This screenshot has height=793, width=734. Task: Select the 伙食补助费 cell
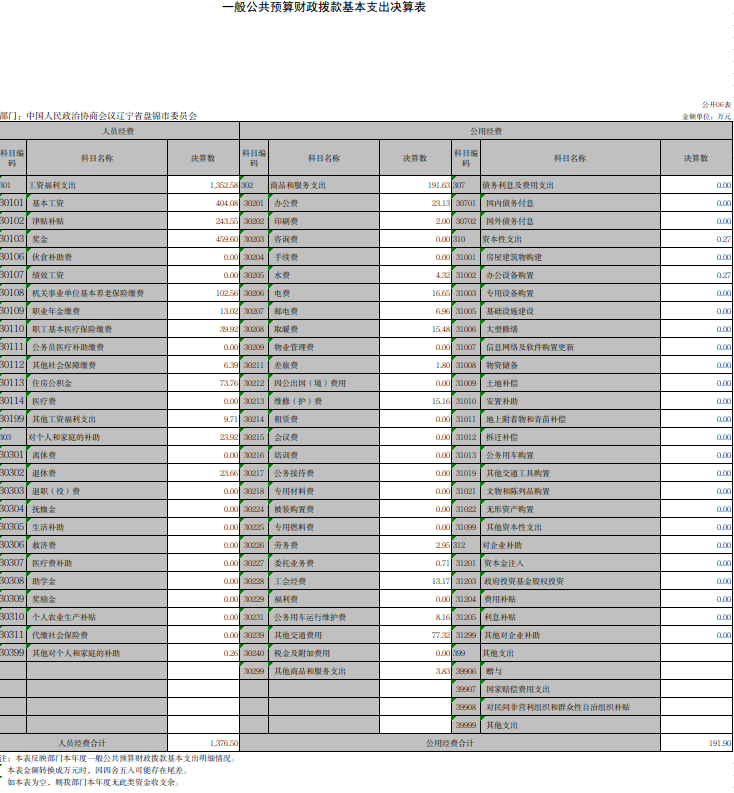97,257
